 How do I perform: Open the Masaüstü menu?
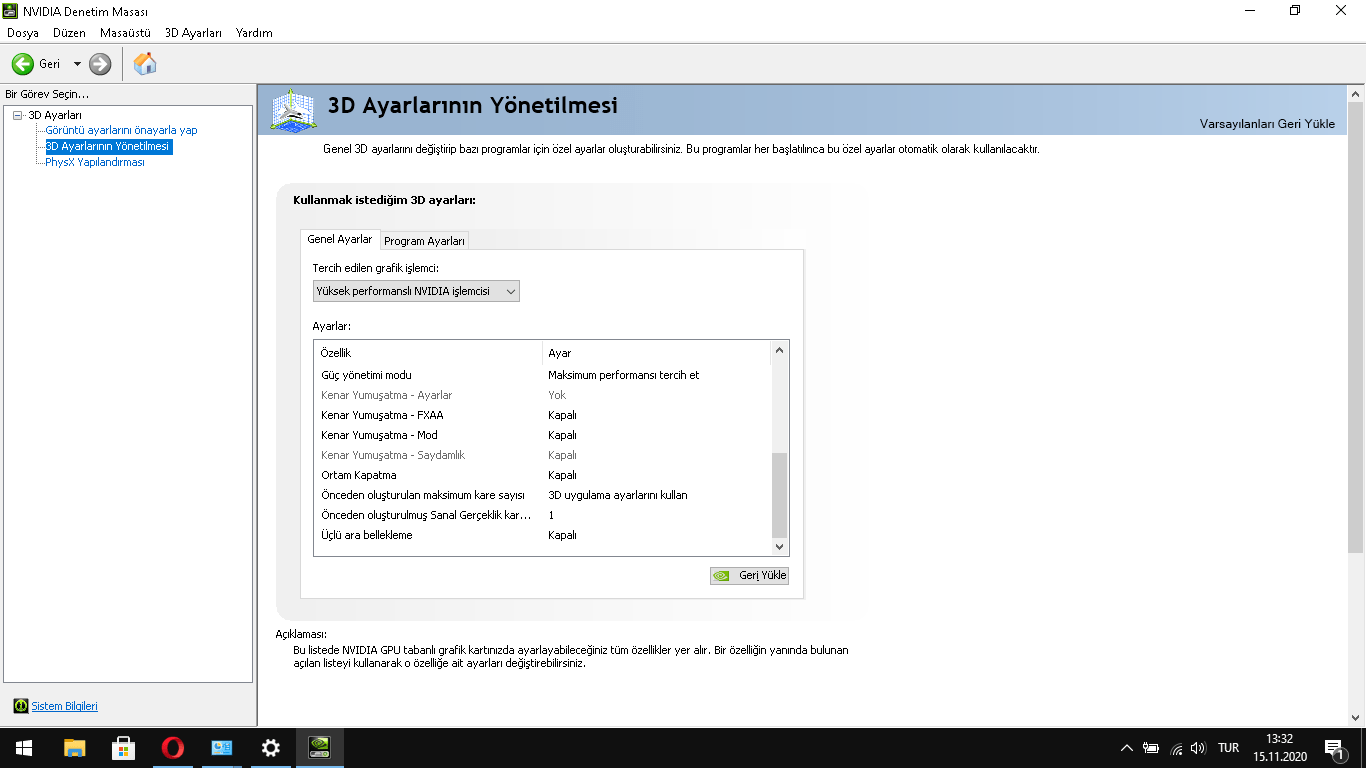click(125, 33)
